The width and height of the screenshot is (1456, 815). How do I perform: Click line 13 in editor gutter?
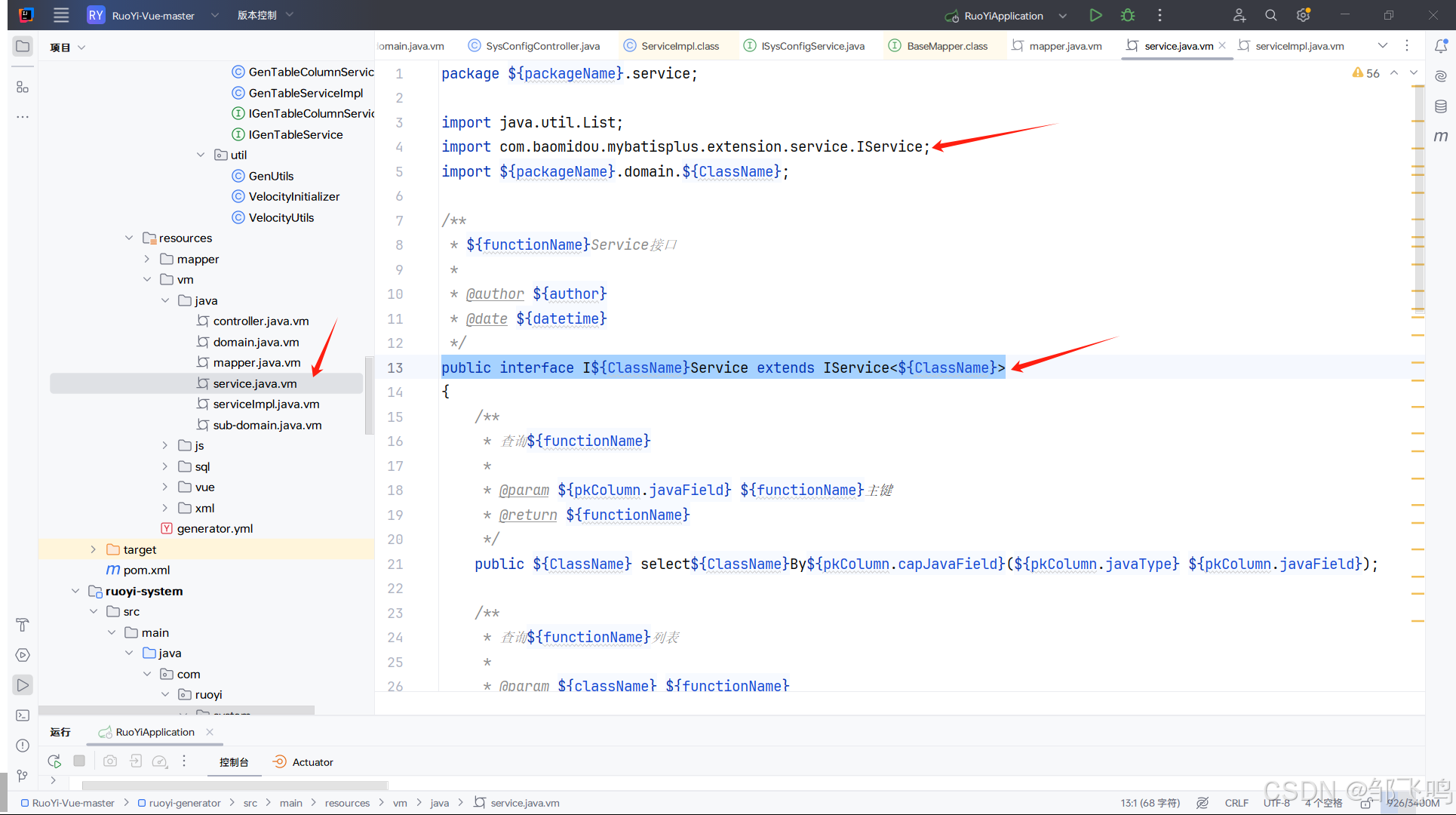(395, 368)
